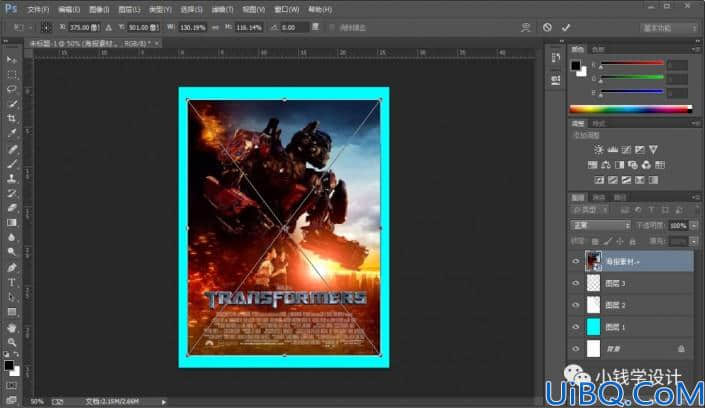Select the 图层 1 cyan layer thumbnail
The width and height of the screenshot is (705, 408).
[593, 327]
